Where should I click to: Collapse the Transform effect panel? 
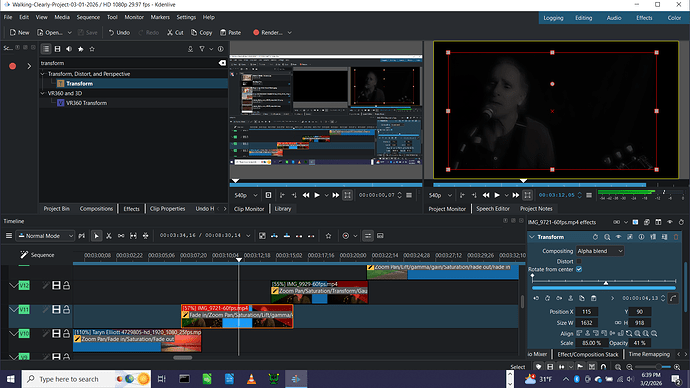(x=532, y=237)
